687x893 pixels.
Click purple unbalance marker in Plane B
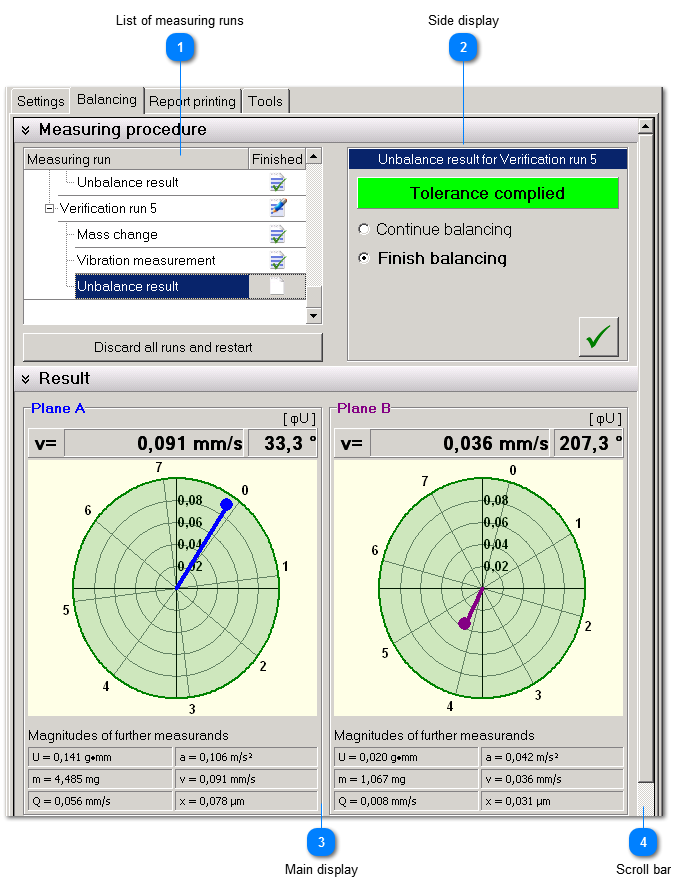pyautogui.click(x=464, y=623)
